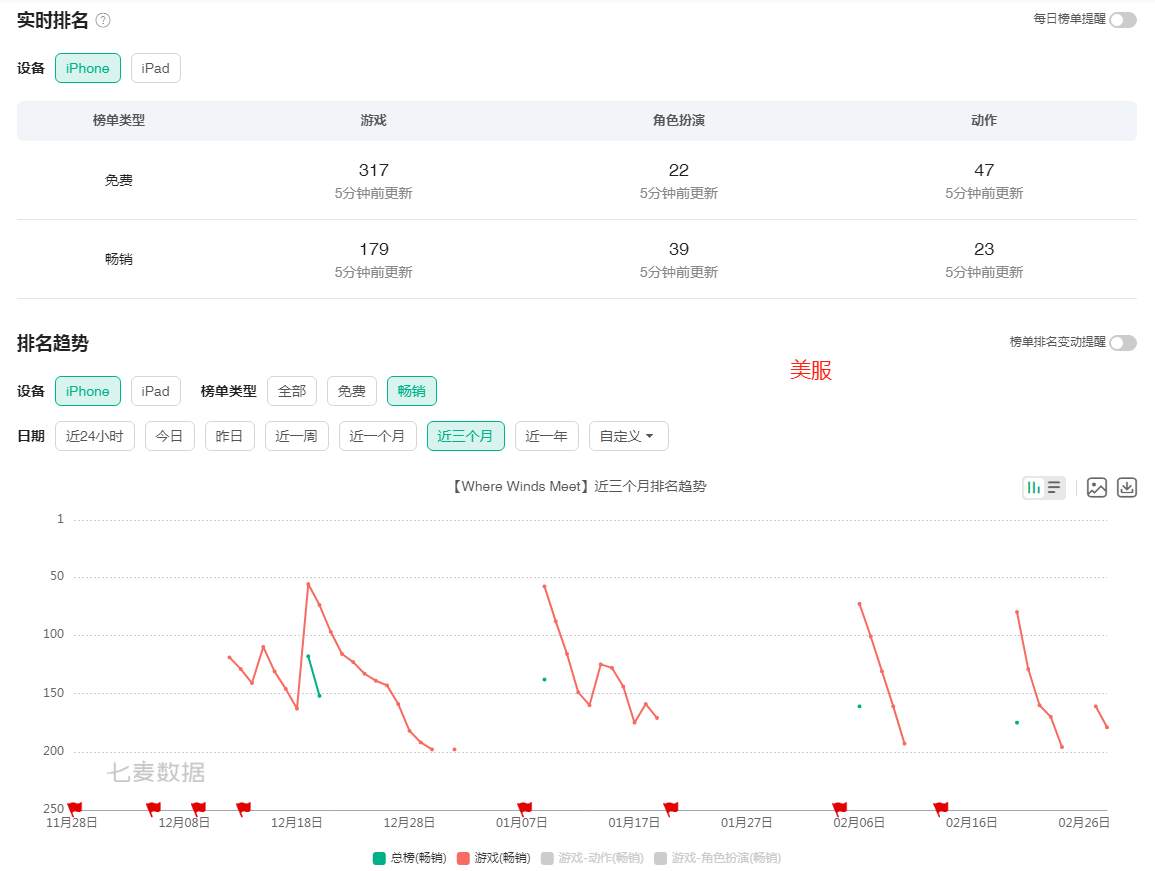Click the red flag near 11月28日
The width and height of the screenshot is (1155, 871).
coord(75,808)
